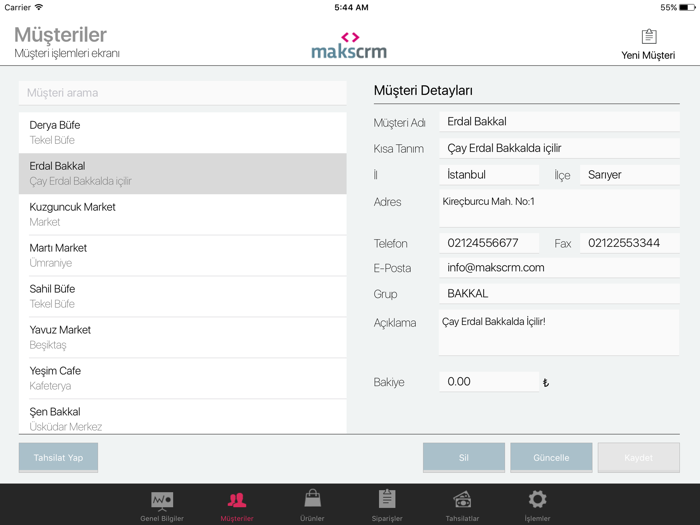The image size is (700, 525).
Task: Tap the Yeni Müşteri clipboard icon
Action: [648, 37]
